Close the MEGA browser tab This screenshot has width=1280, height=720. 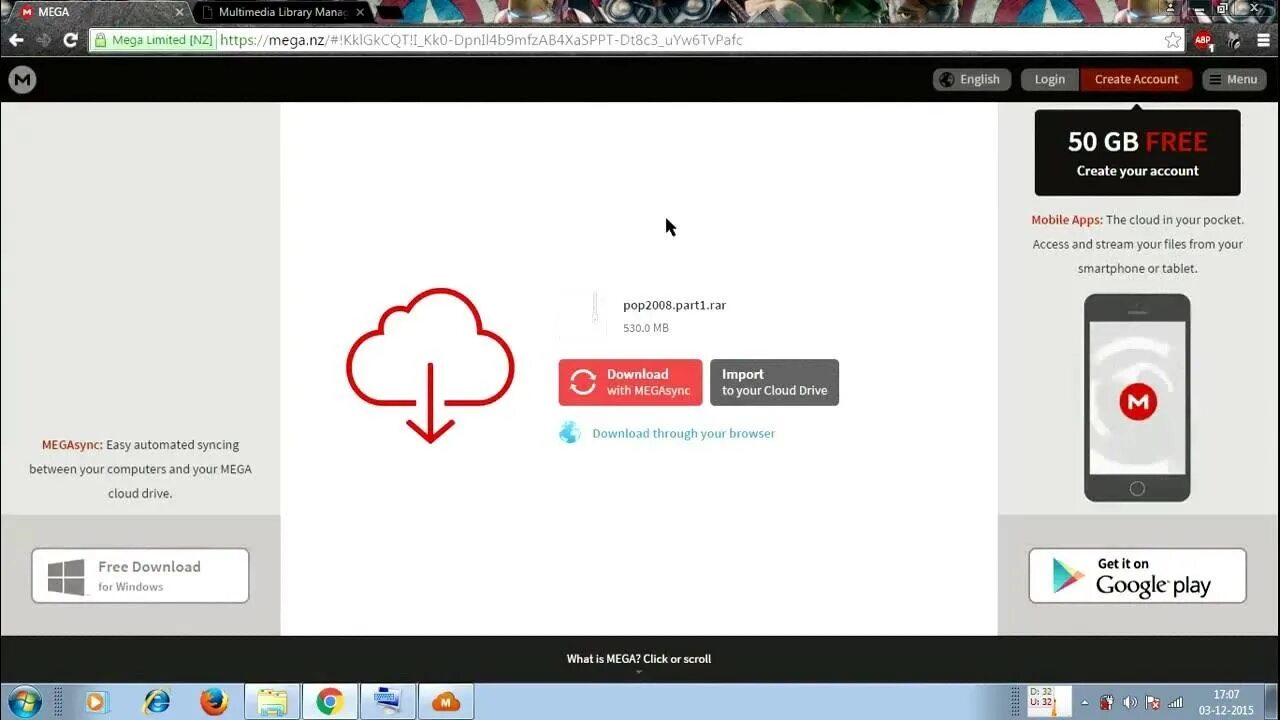tap(180, 12)
